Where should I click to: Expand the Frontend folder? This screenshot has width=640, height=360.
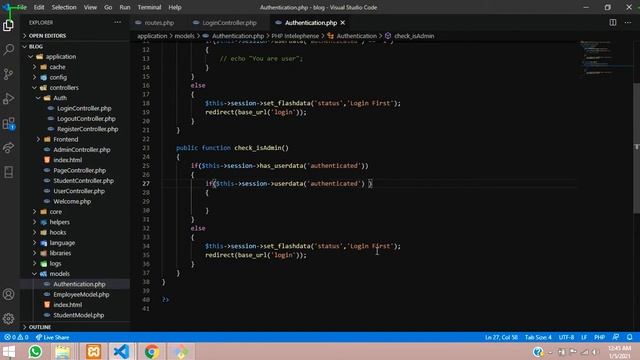pos(65,139)
